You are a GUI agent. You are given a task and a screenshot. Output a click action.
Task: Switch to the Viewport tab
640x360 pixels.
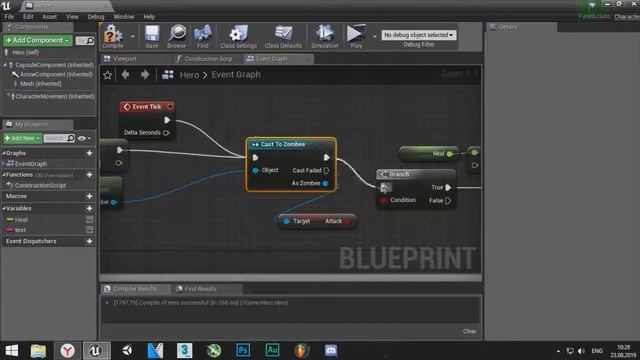(125, 59)
